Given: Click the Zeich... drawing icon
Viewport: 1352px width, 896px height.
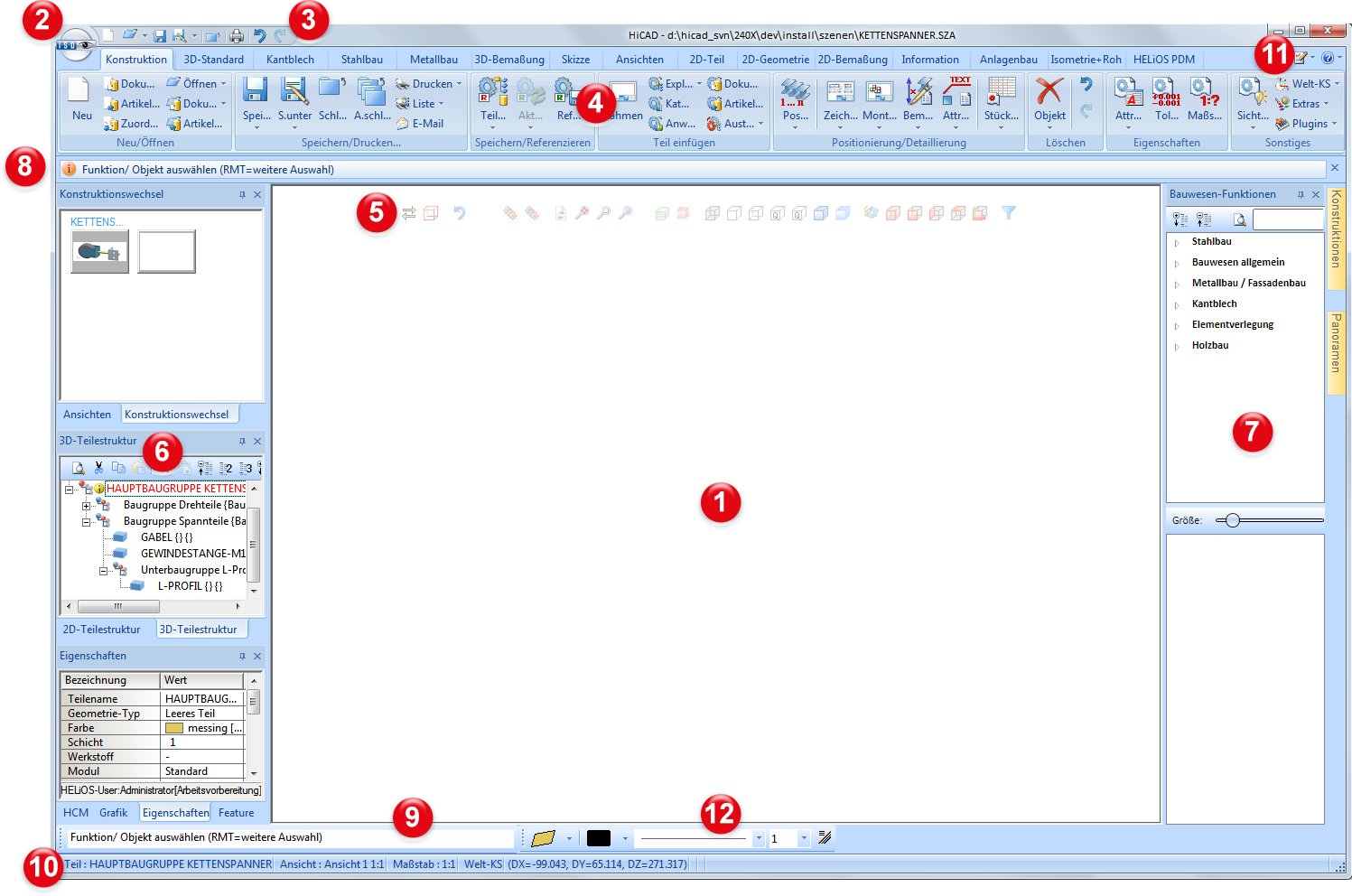Looking at the screenshot, I should (x=840, y=90).
